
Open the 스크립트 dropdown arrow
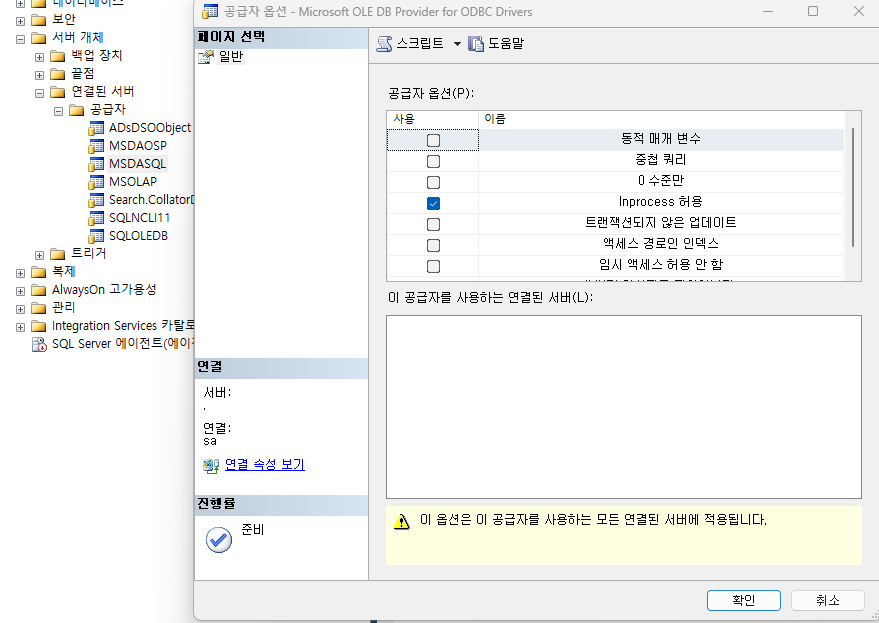(x=457, y=44)
